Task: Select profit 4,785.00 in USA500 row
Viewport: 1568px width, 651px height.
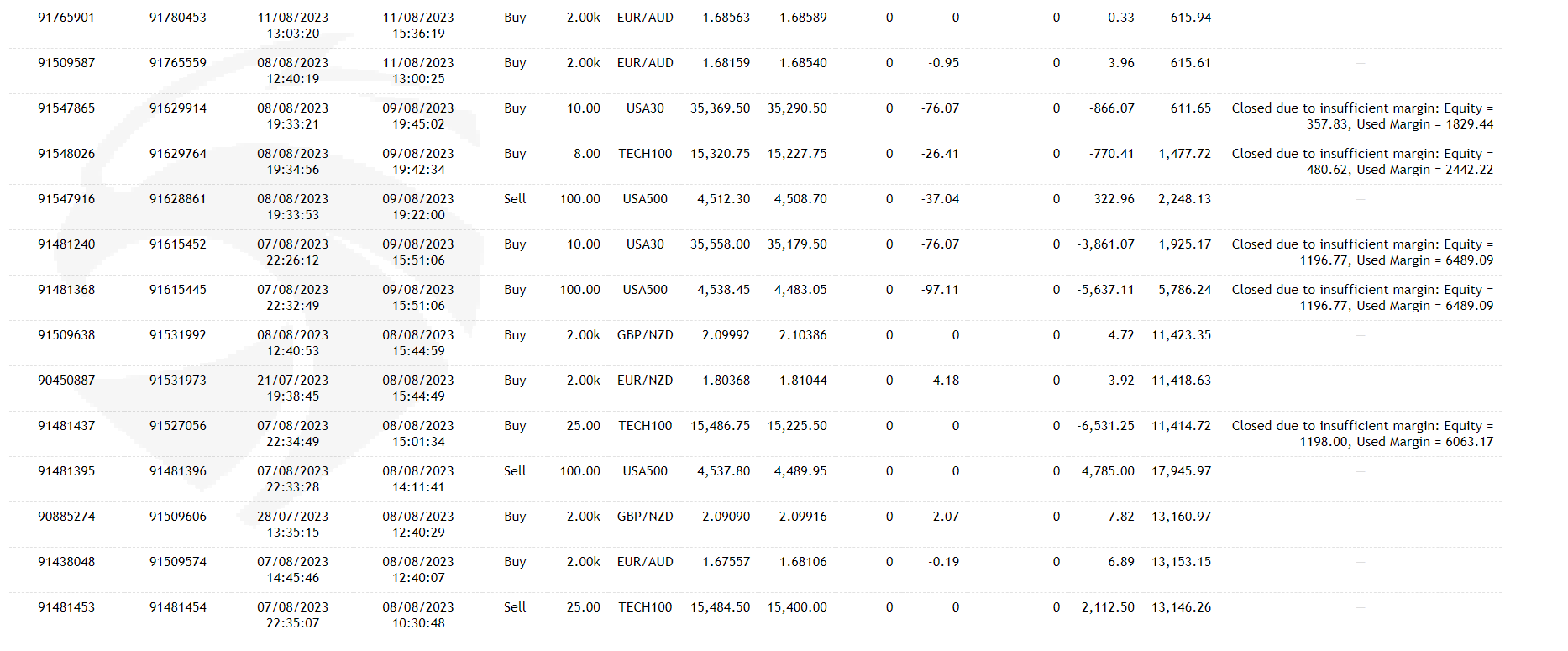Action: click(x=1108, y=471)
